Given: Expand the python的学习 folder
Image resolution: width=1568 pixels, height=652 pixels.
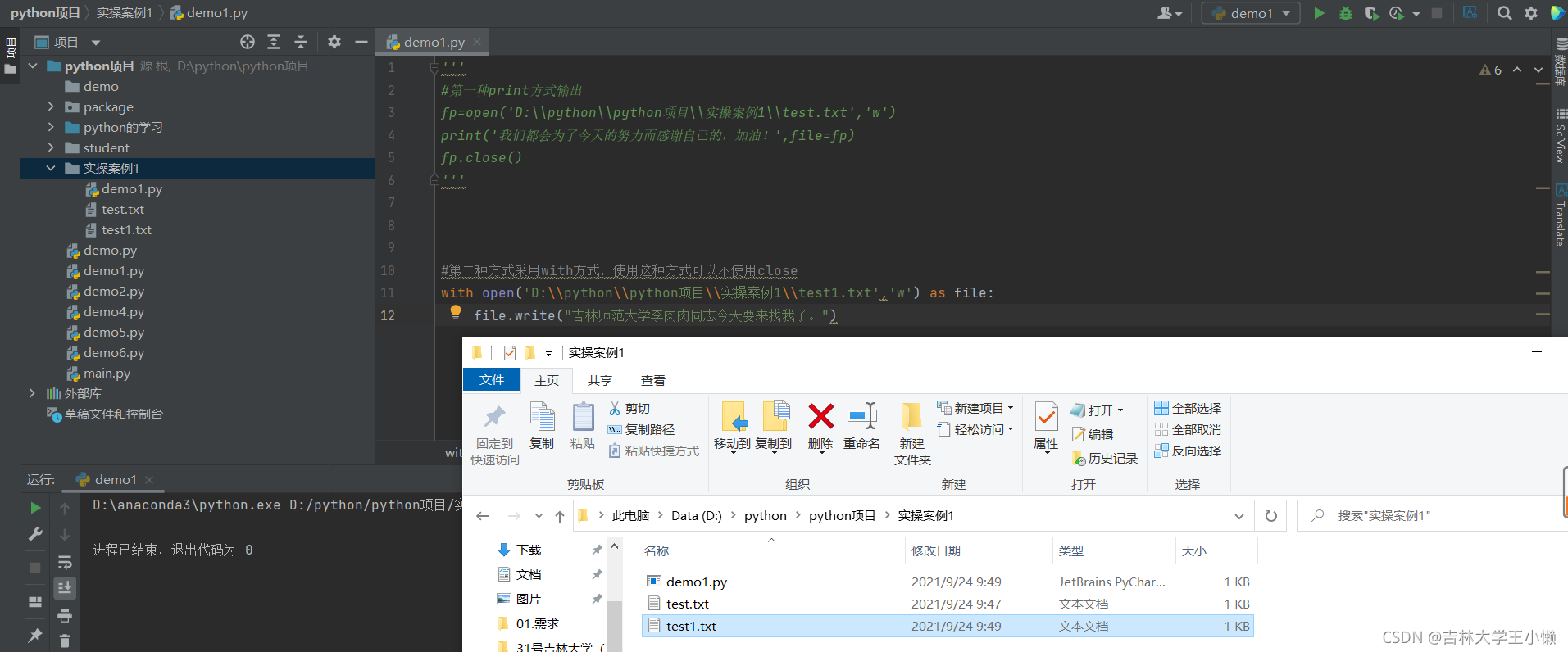Looking at the screenshot, I should [x=51, y=127].
